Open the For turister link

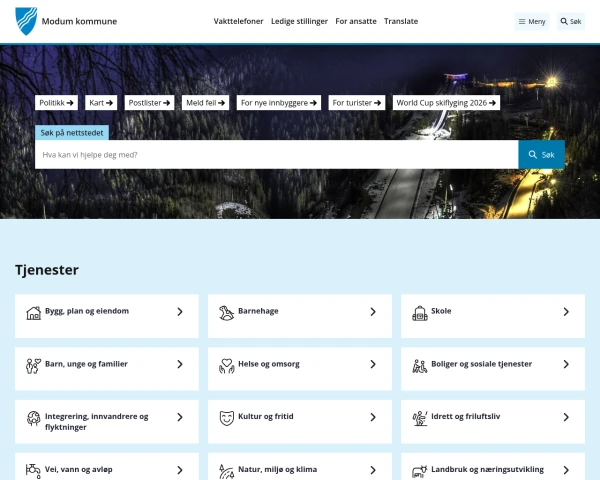point(357,103)
